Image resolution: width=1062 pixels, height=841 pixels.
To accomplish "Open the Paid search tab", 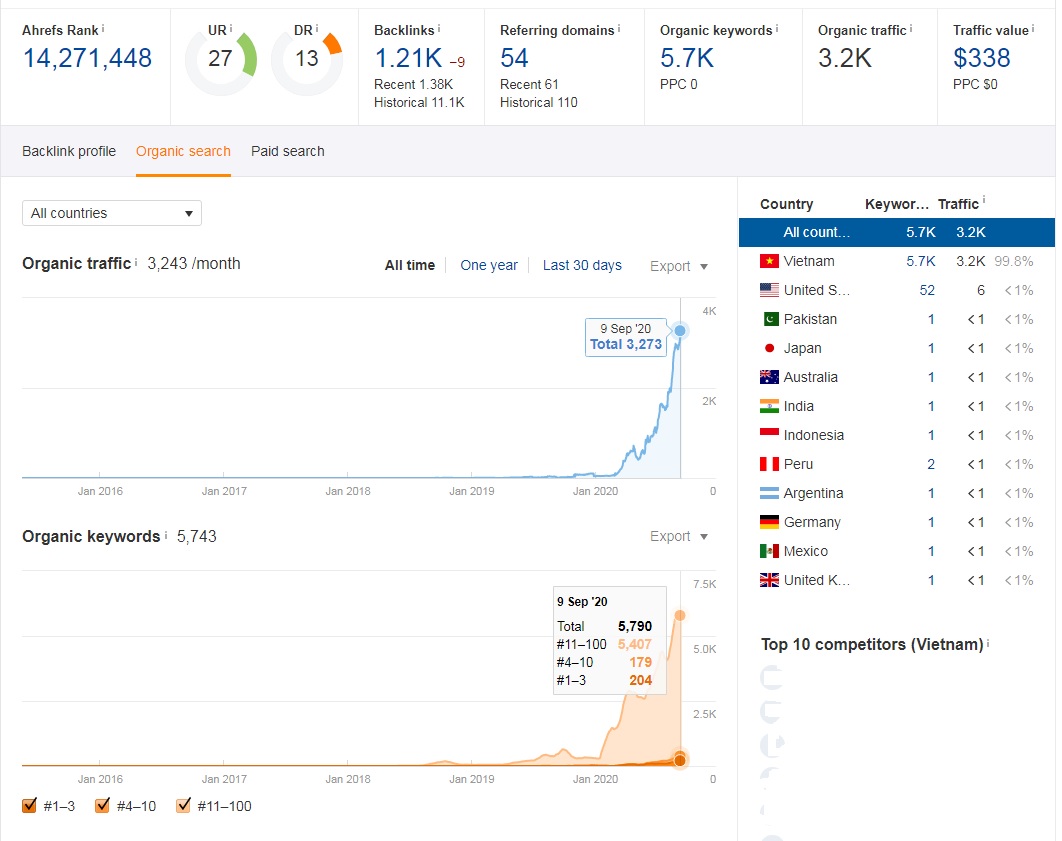I will coord(288,151).
